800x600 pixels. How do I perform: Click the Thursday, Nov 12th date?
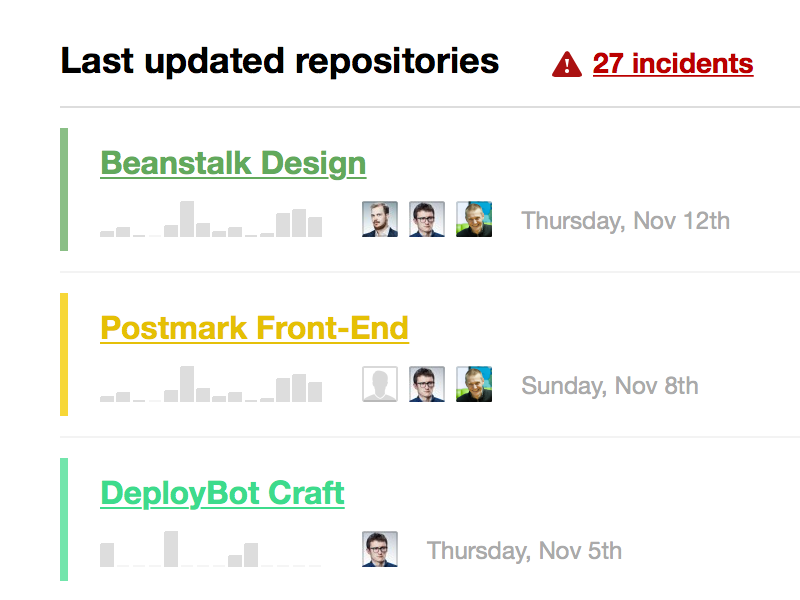point(625,220)
